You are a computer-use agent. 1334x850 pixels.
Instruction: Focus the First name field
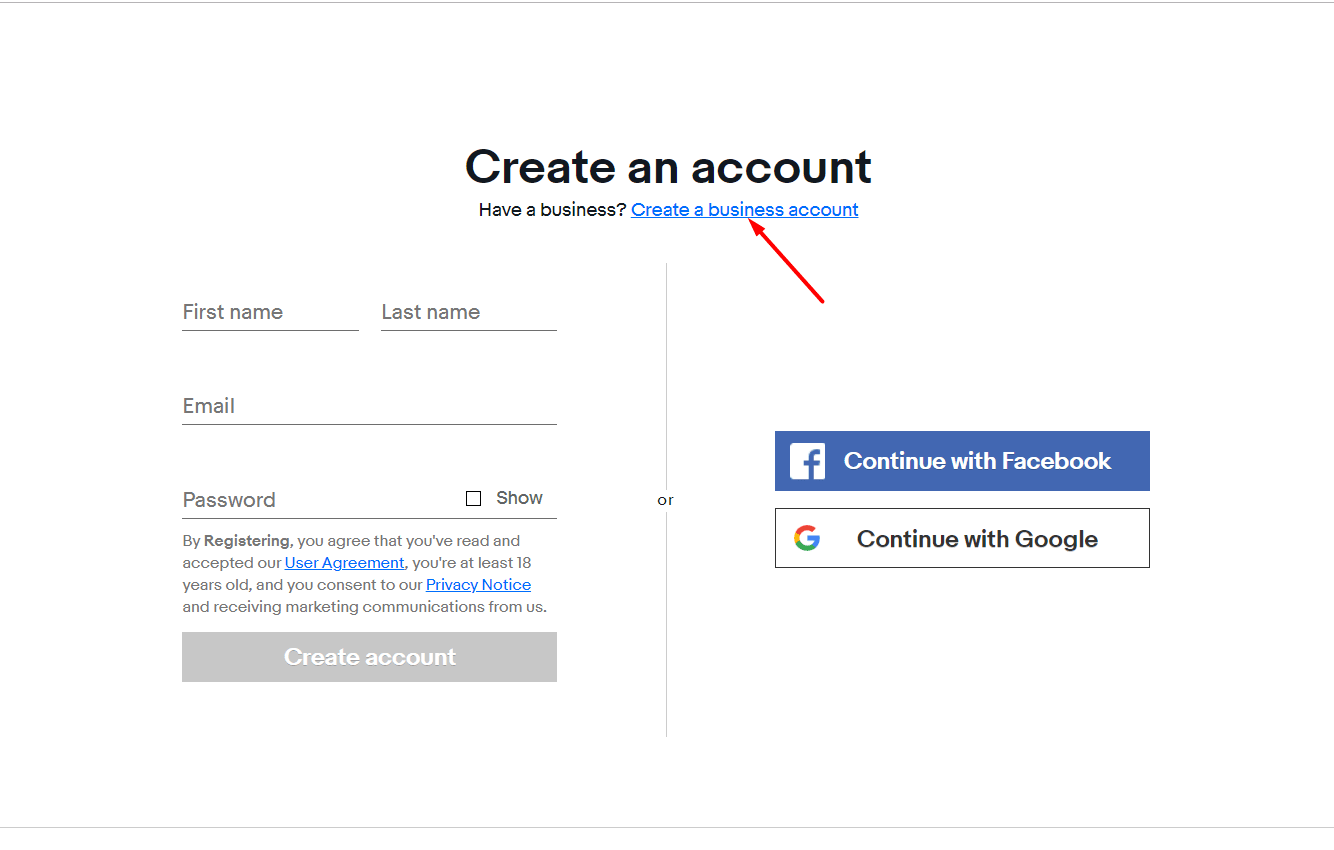pyautogui.click(x=270, y=312)
